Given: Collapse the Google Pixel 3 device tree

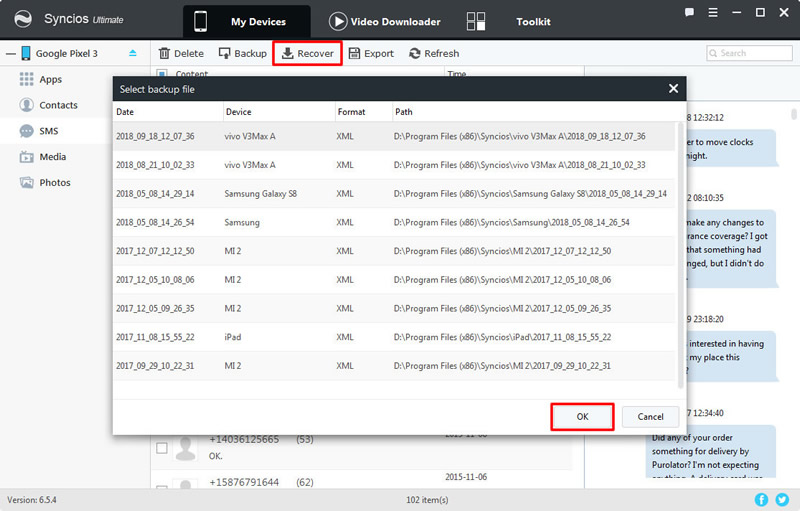Looking at the screenshot, I should [11, 54].
